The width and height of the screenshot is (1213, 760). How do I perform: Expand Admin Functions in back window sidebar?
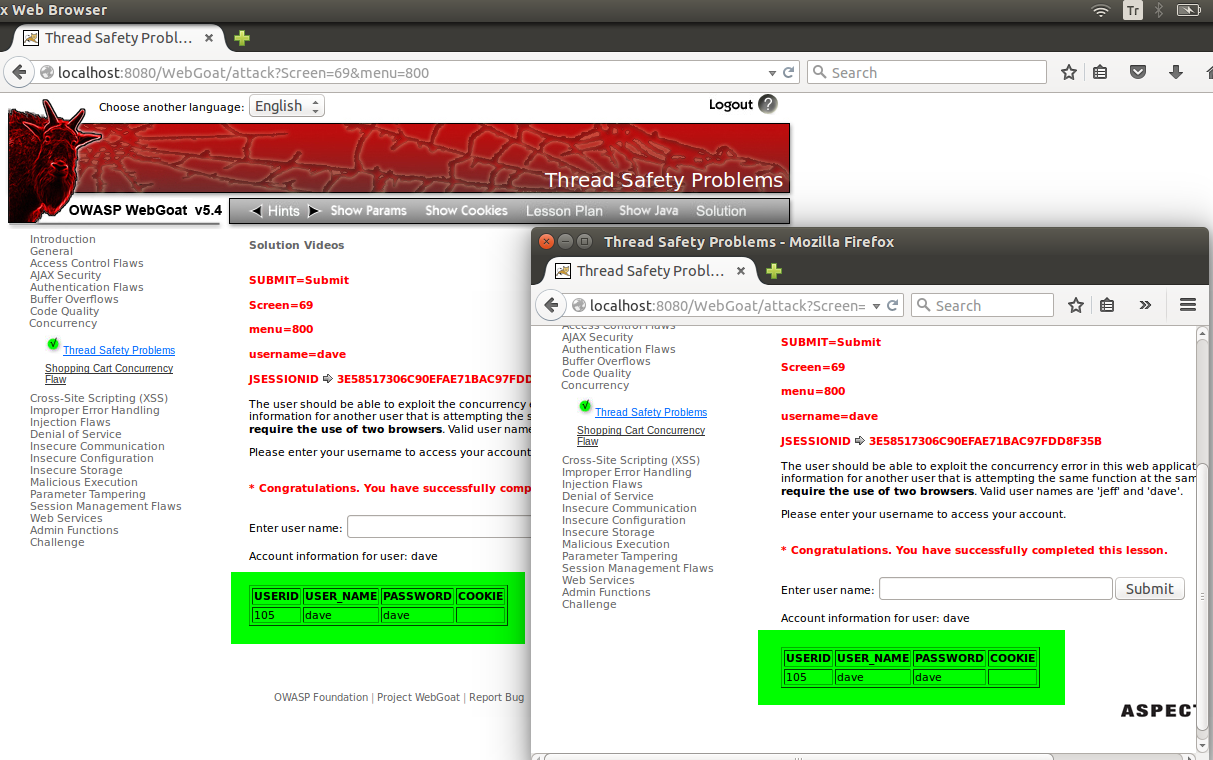tap(74, 530)
